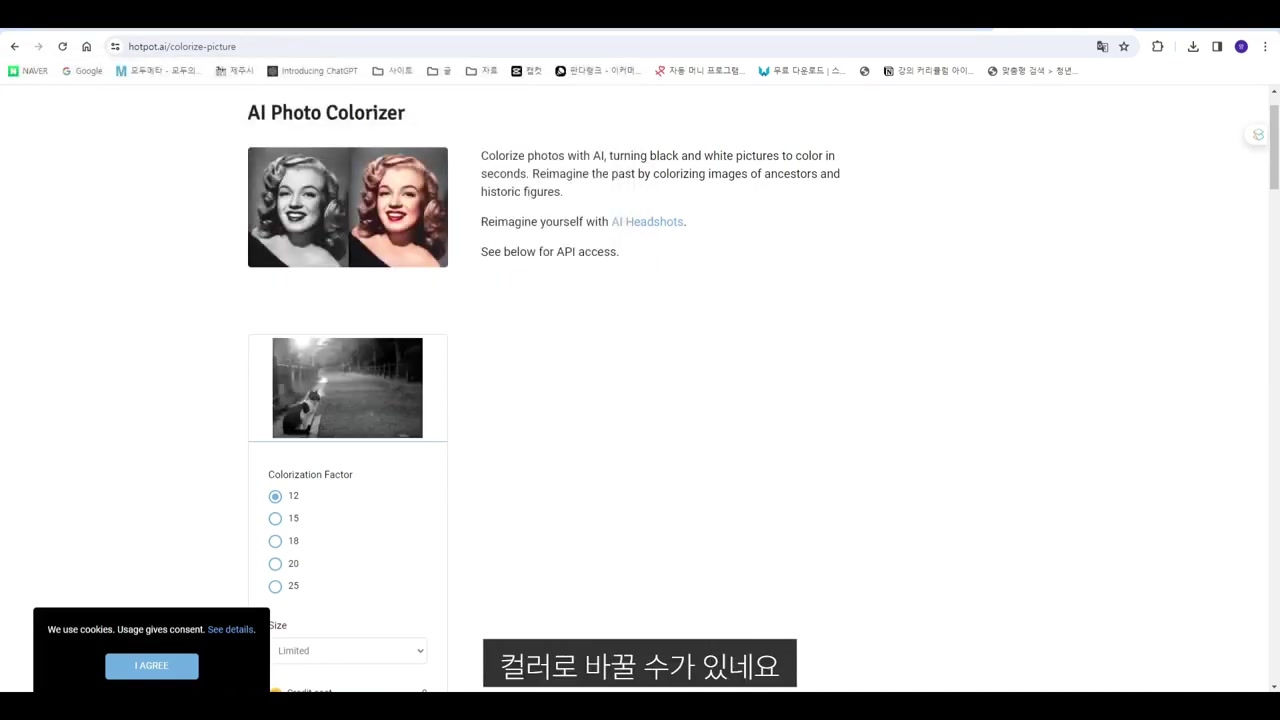Screen dimensions: 1280x720
Task: Open the cookie See details link
Action: [x=231, y=630]
